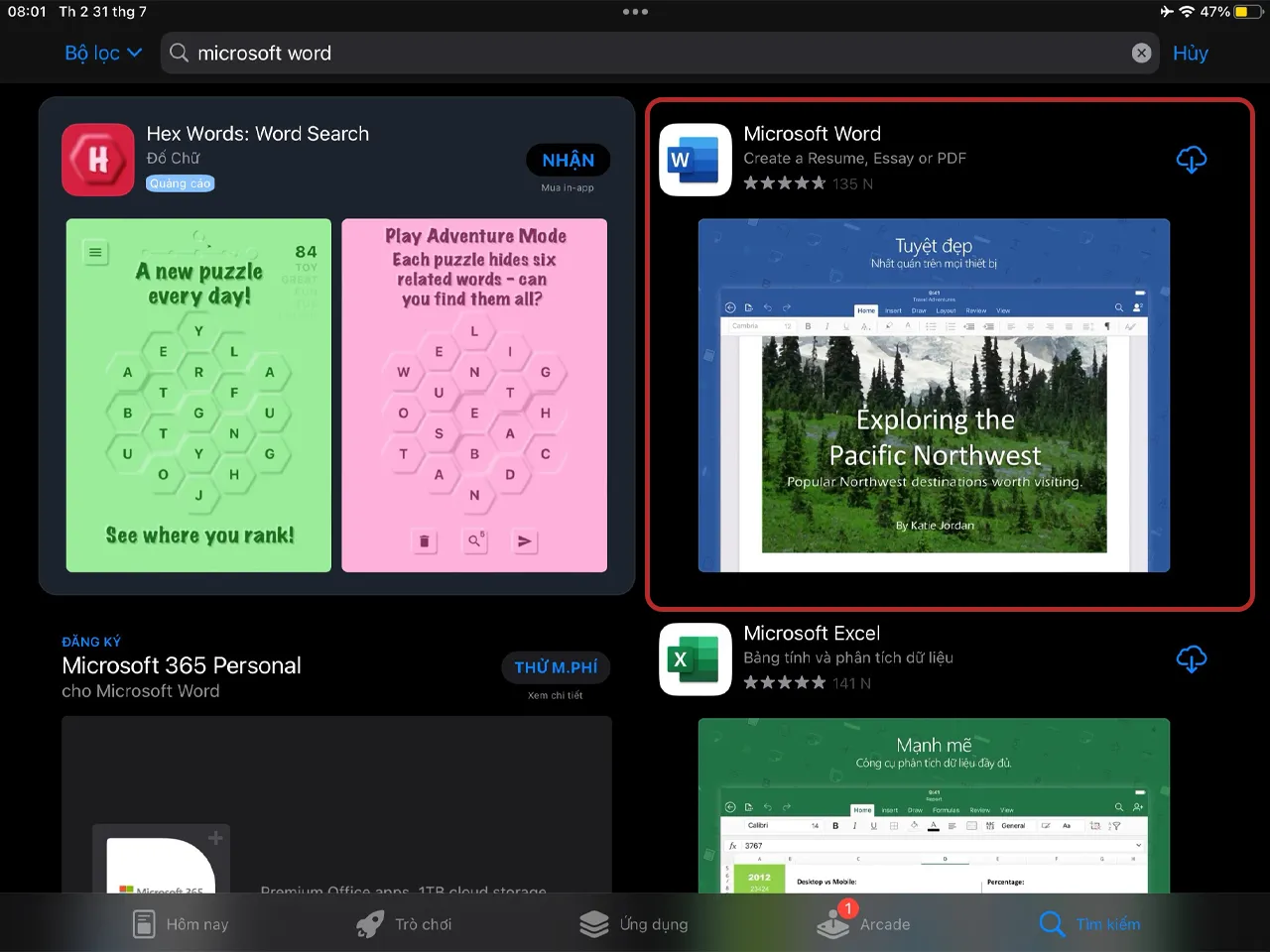Image resolution: width=1270 pixels, height=952 pixels.
Task: Tap THỬ M.PHÍ for Microsoft 365 Personal
Action: (x=556, y=666)
